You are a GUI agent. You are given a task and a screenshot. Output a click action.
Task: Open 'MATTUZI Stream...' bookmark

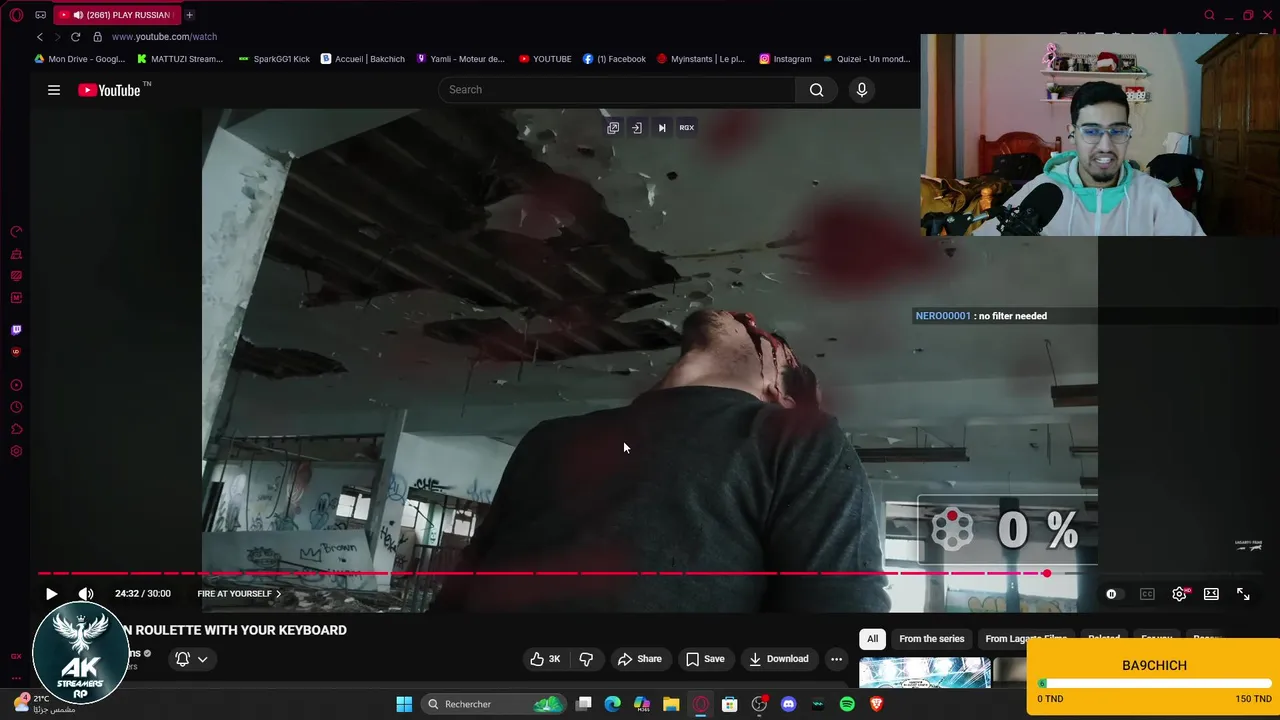point(179,59)
